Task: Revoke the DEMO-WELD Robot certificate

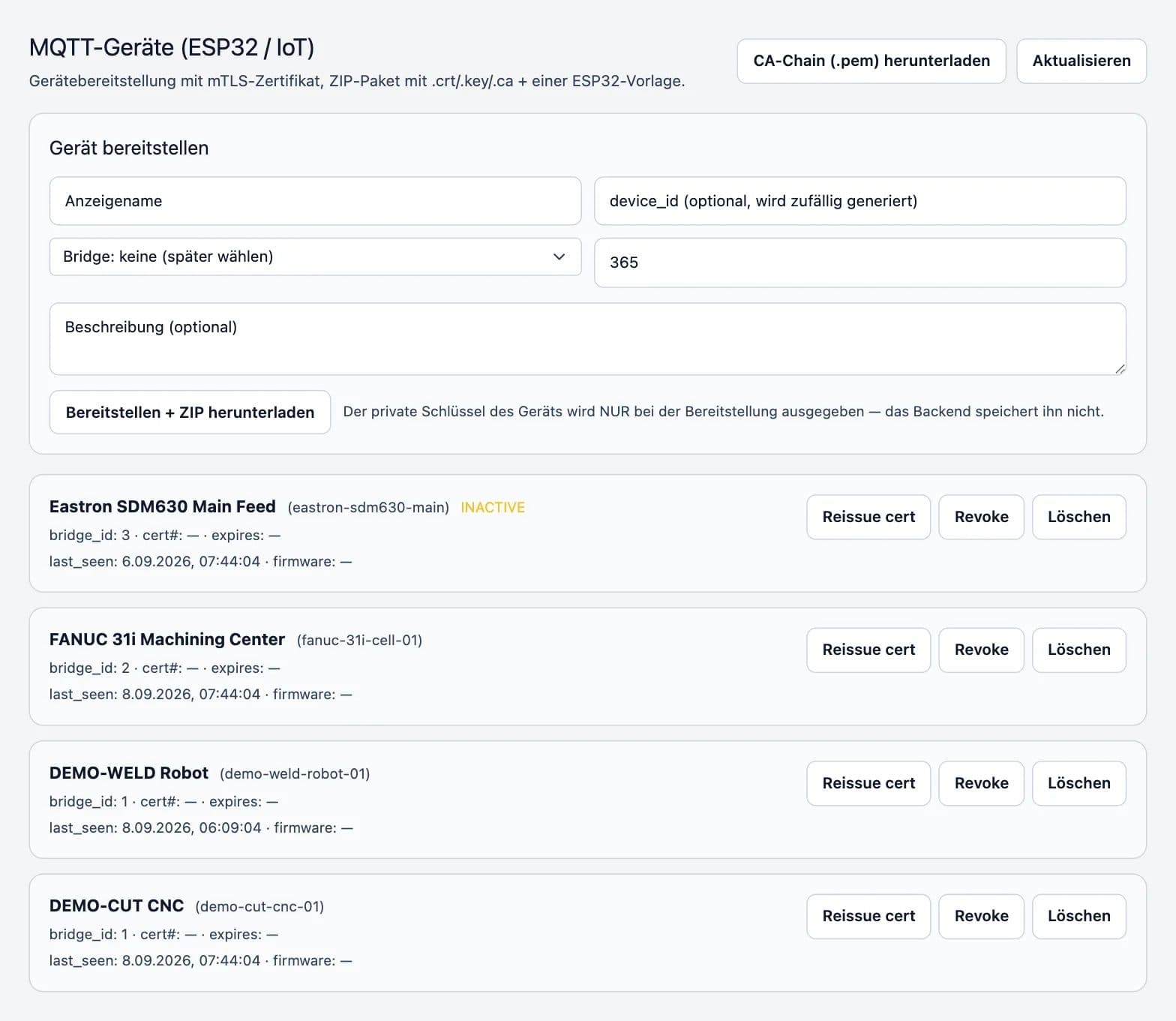Action: (x=981, y=783)
